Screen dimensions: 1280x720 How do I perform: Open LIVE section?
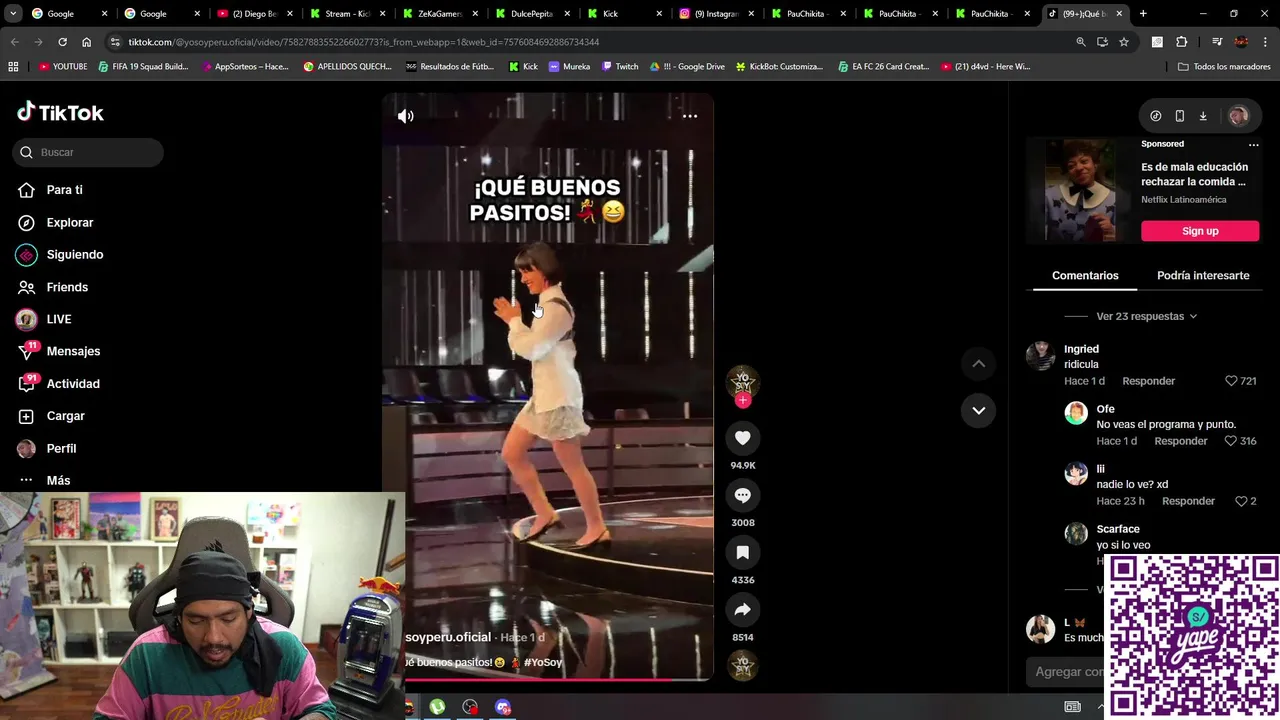[x=58, y=319]
